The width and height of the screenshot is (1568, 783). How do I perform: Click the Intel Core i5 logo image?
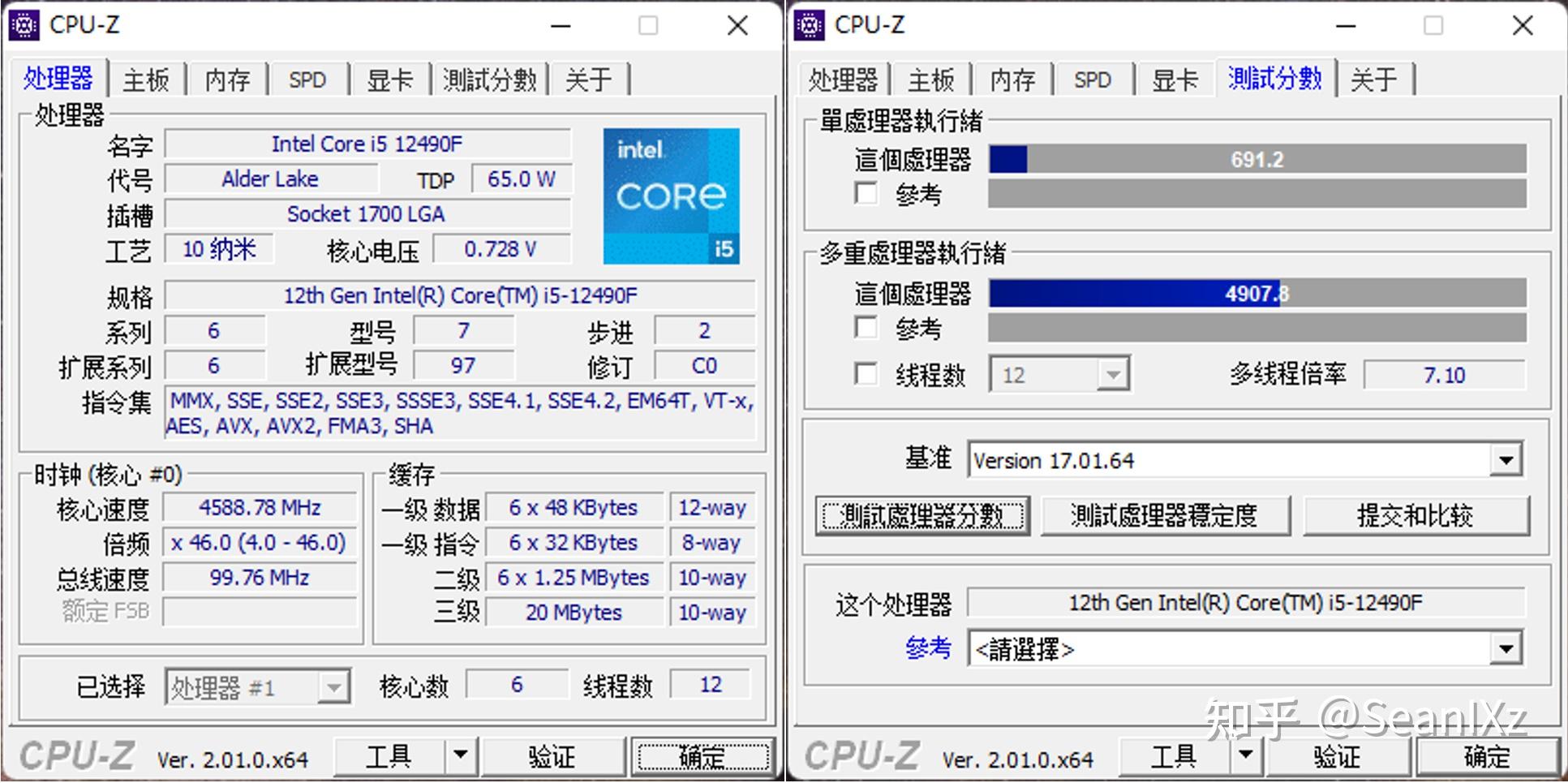point(672,195)
